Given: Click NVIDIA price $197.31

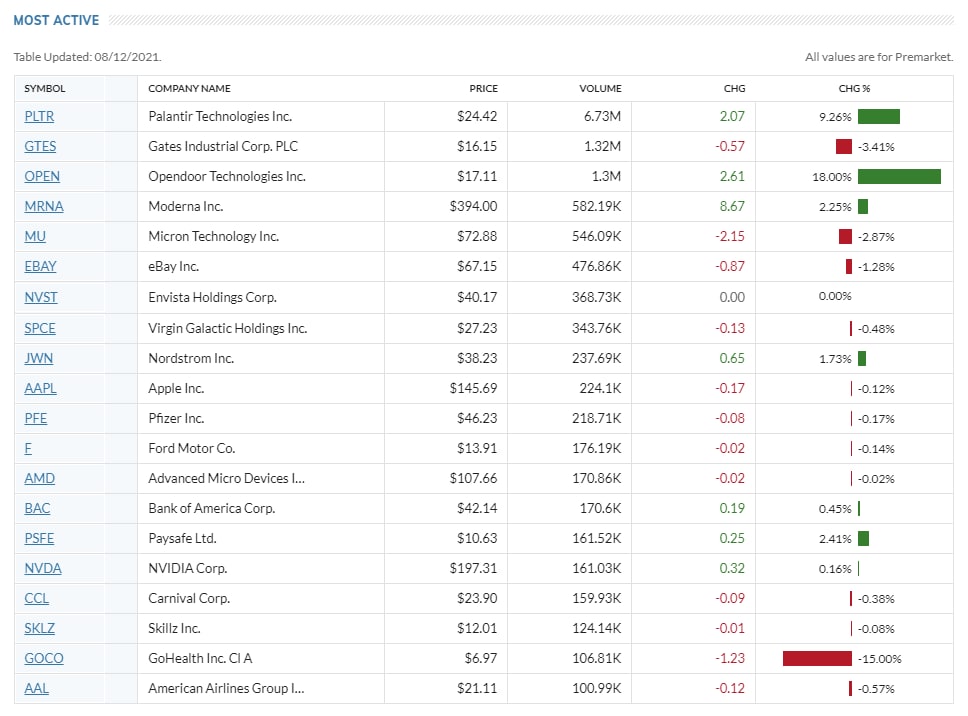Looking at the screenshot, I should (x=474, y=568).
